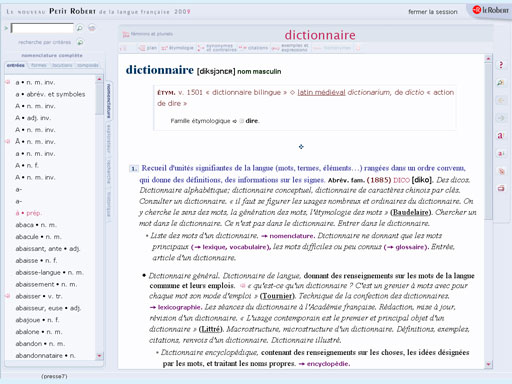
Task: Click the féminins et pluriels icon
Action: [x=126, y=34]
